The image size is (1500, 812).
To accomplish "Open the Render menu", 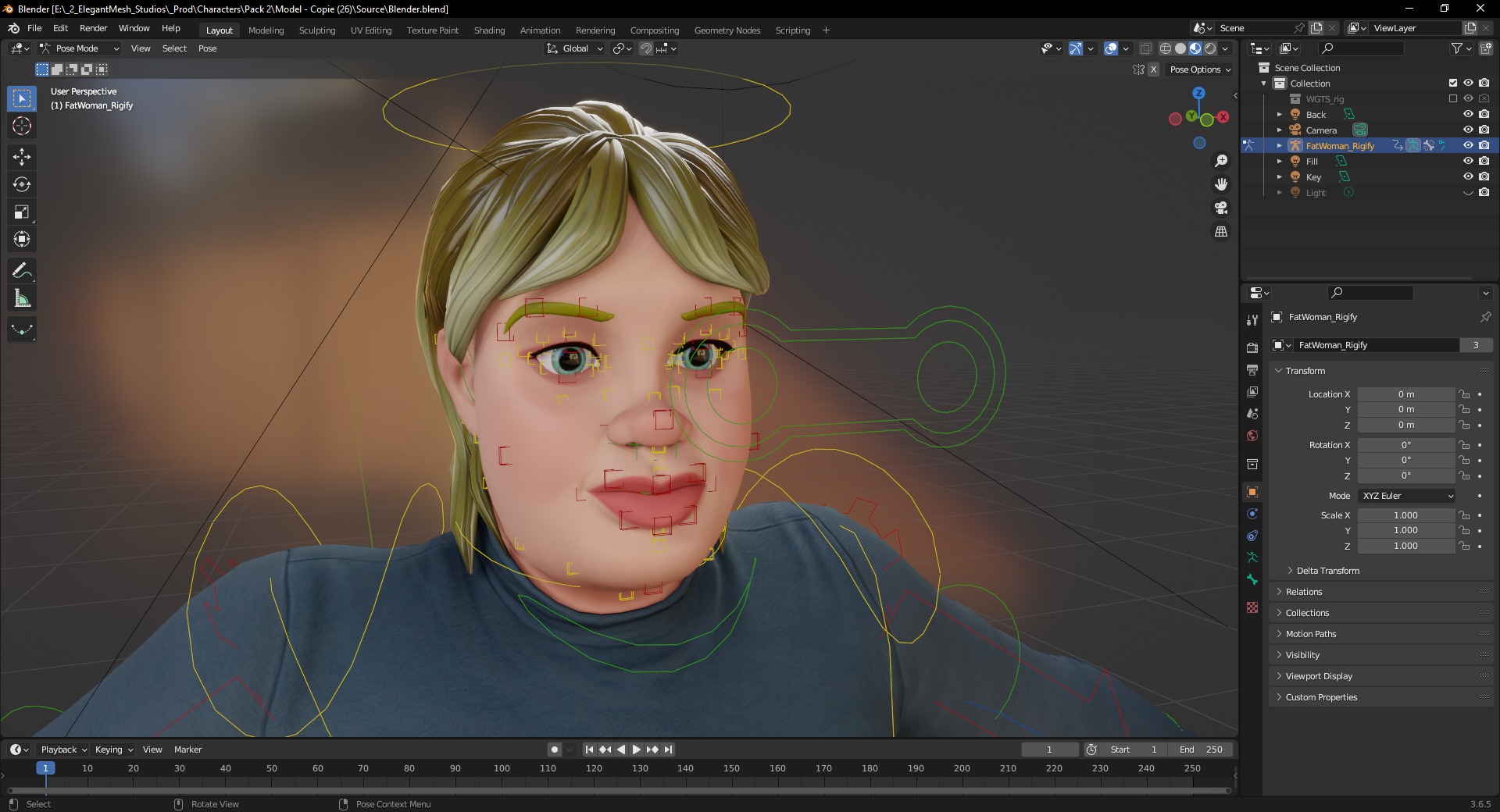I will point(93,28).
